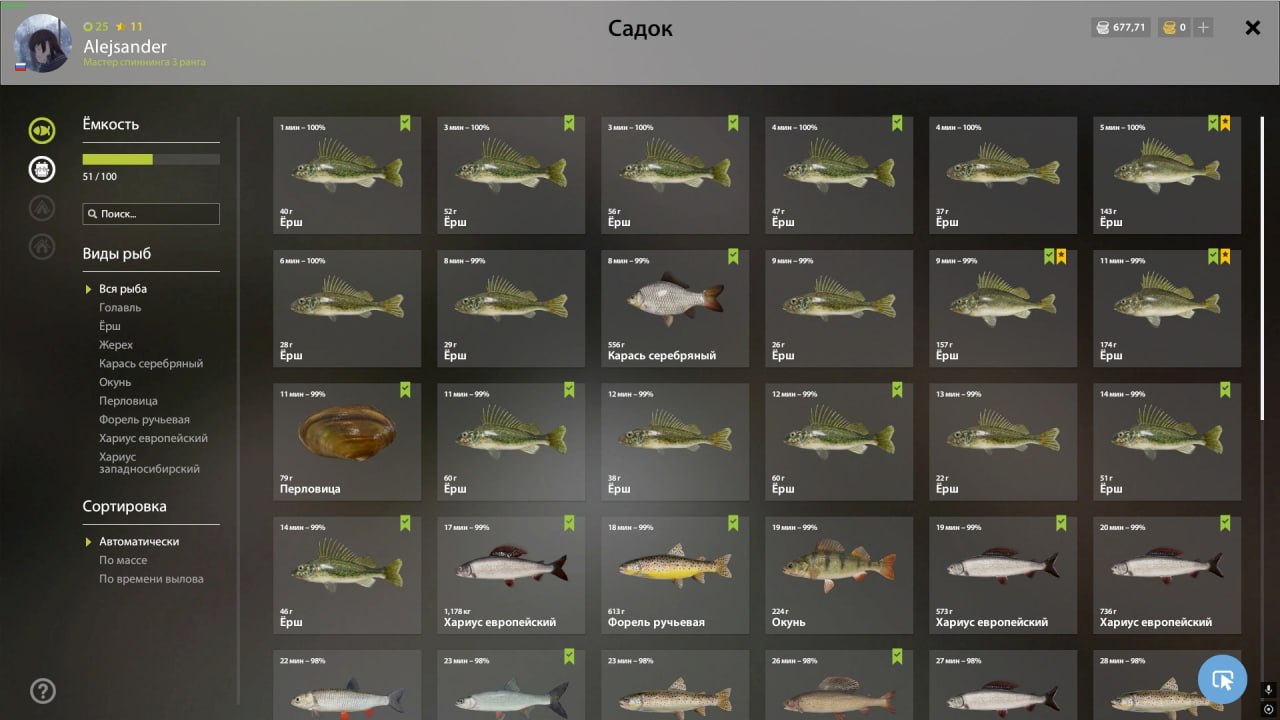This screenshot has height=720, width=1280.
Task: Click the blue cursor mode button
Action: click(x=1222, y=680)
